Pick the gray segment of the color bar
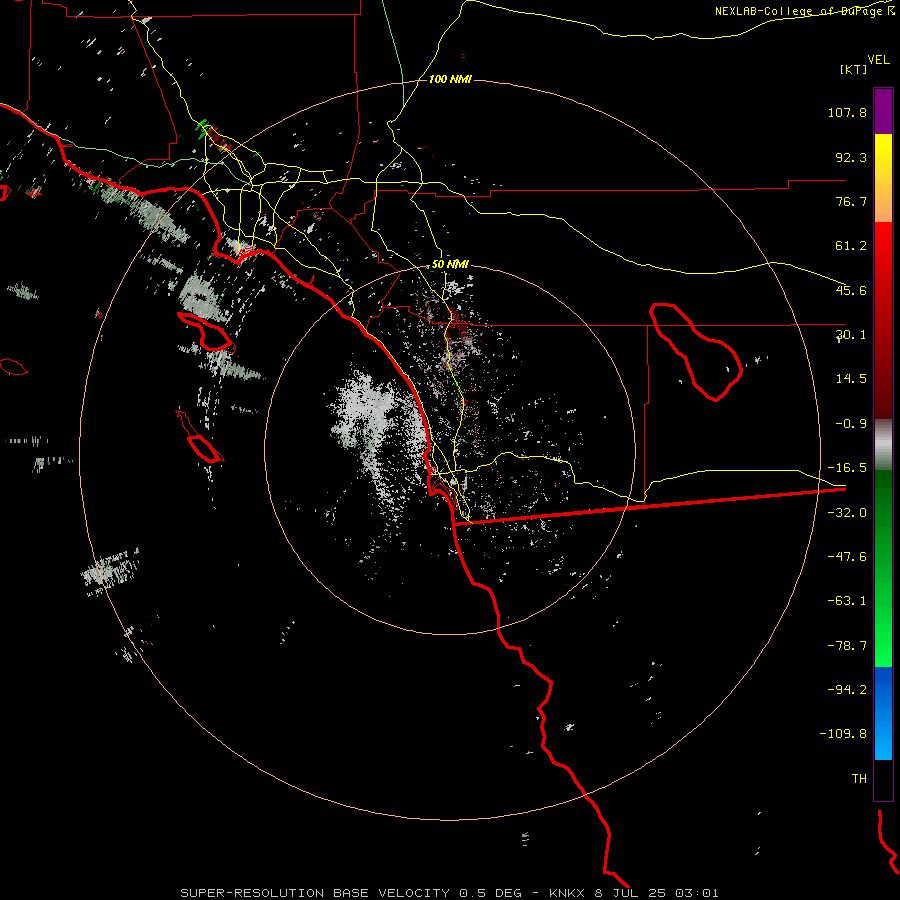Image resolution: width=900 pixels, height=900 pixels. pyautogui.click(x=883, y=445)
